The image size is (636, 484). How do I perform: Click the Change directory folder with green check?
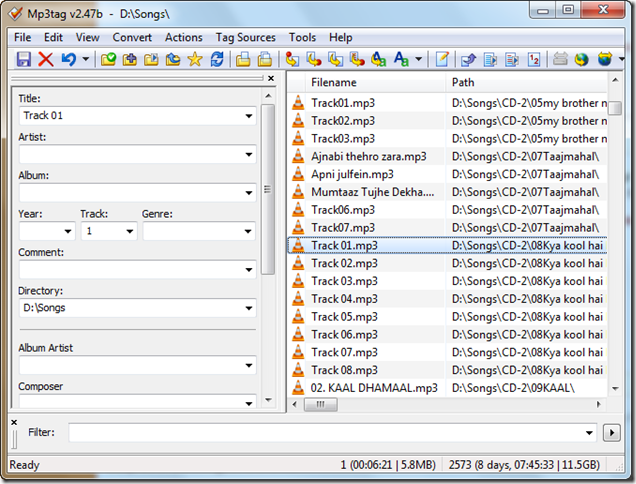click(108, 59)
